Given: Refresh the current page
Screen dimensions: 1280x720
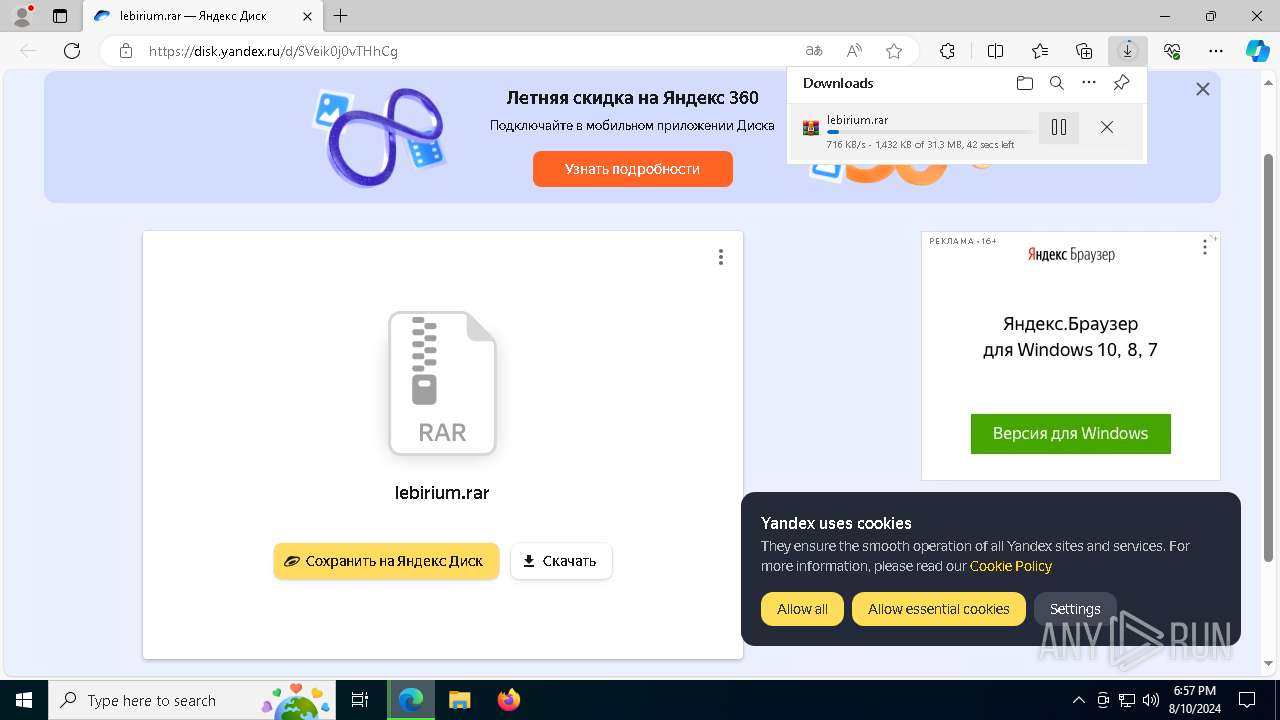Looking at the screenshot, I should [72, 51].
